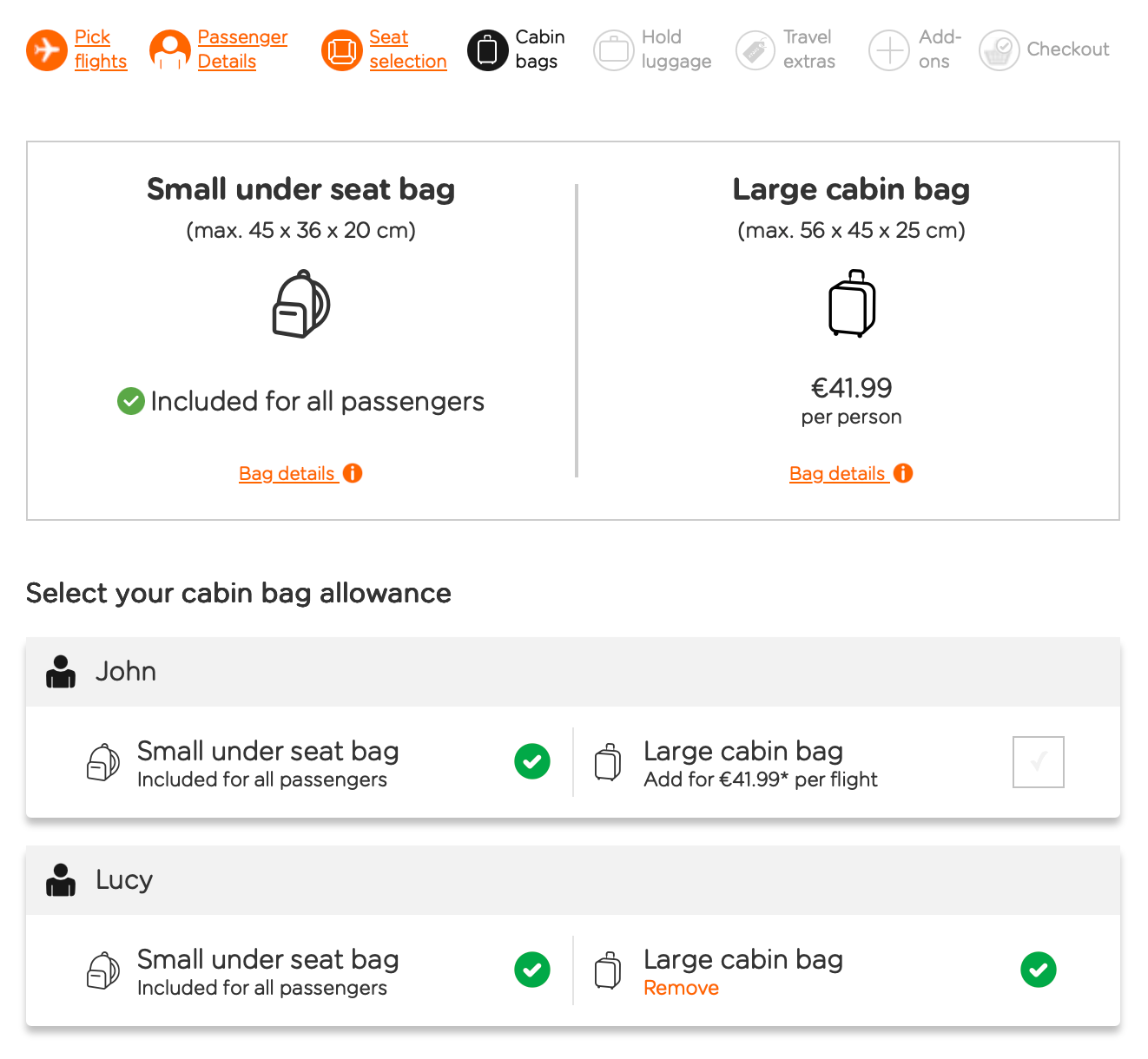Screen dimensions: 1148x1059
Task: Click the cabin bag icon in Lucy's row
Action: point(608,970)
